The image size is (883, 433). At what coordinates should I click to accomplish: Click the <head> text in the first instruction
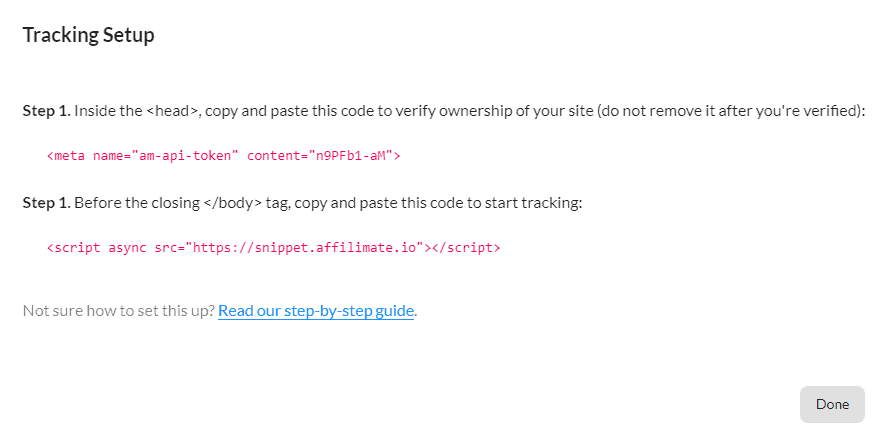click(x=172, y=111)
